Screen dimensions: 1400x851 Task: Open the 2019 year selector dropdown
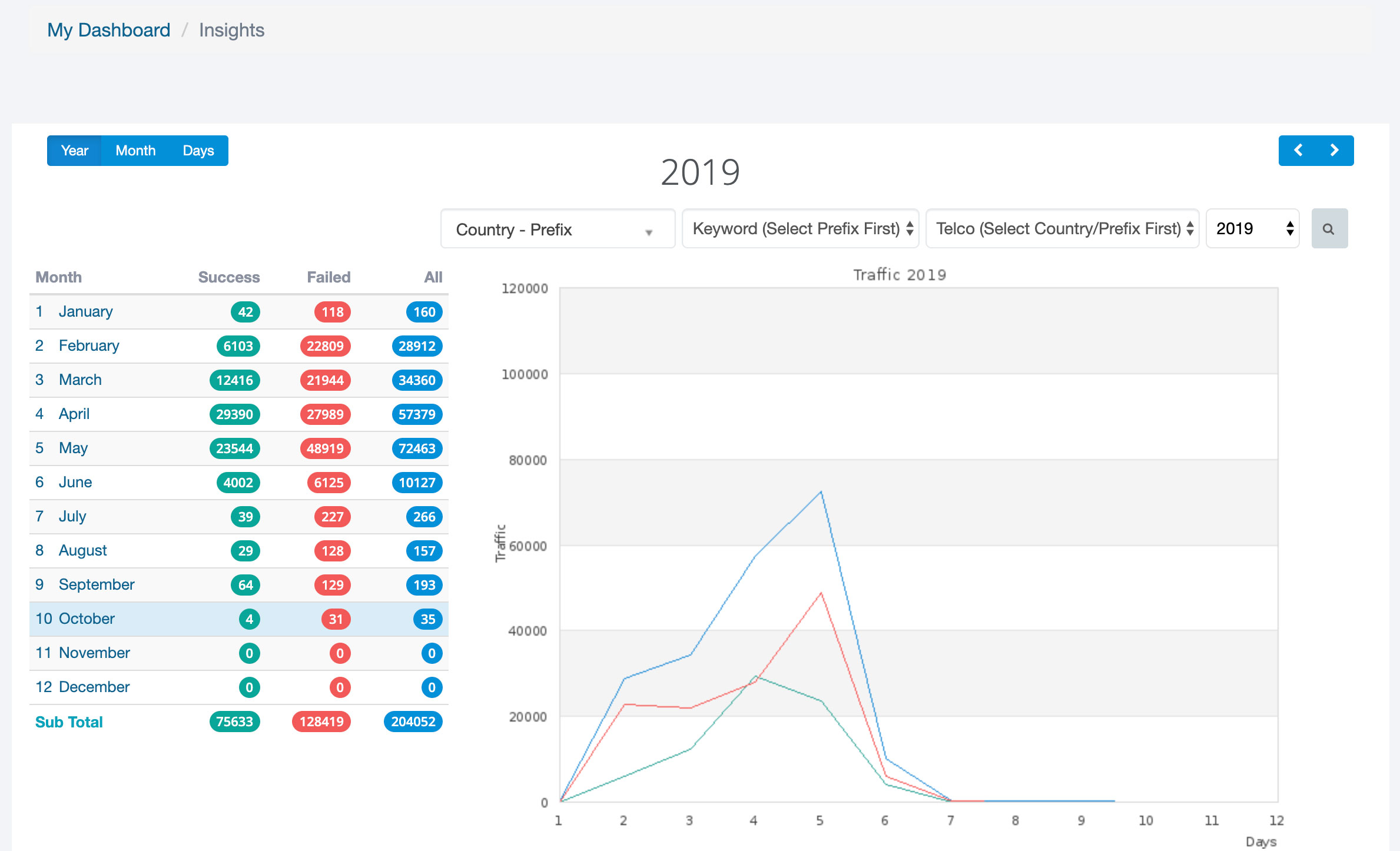point(1252,229)
